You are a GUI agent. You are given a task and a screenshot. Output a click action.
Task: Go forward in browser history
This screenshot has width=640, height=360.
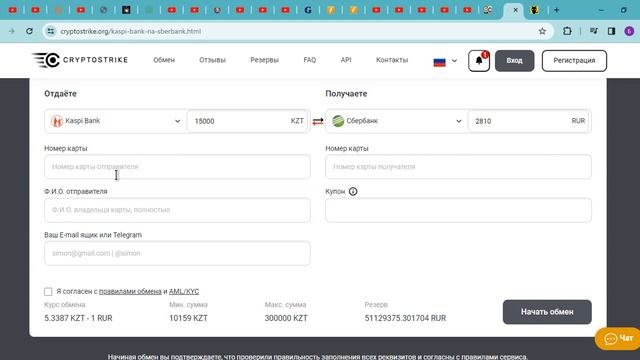coord(11,31)
